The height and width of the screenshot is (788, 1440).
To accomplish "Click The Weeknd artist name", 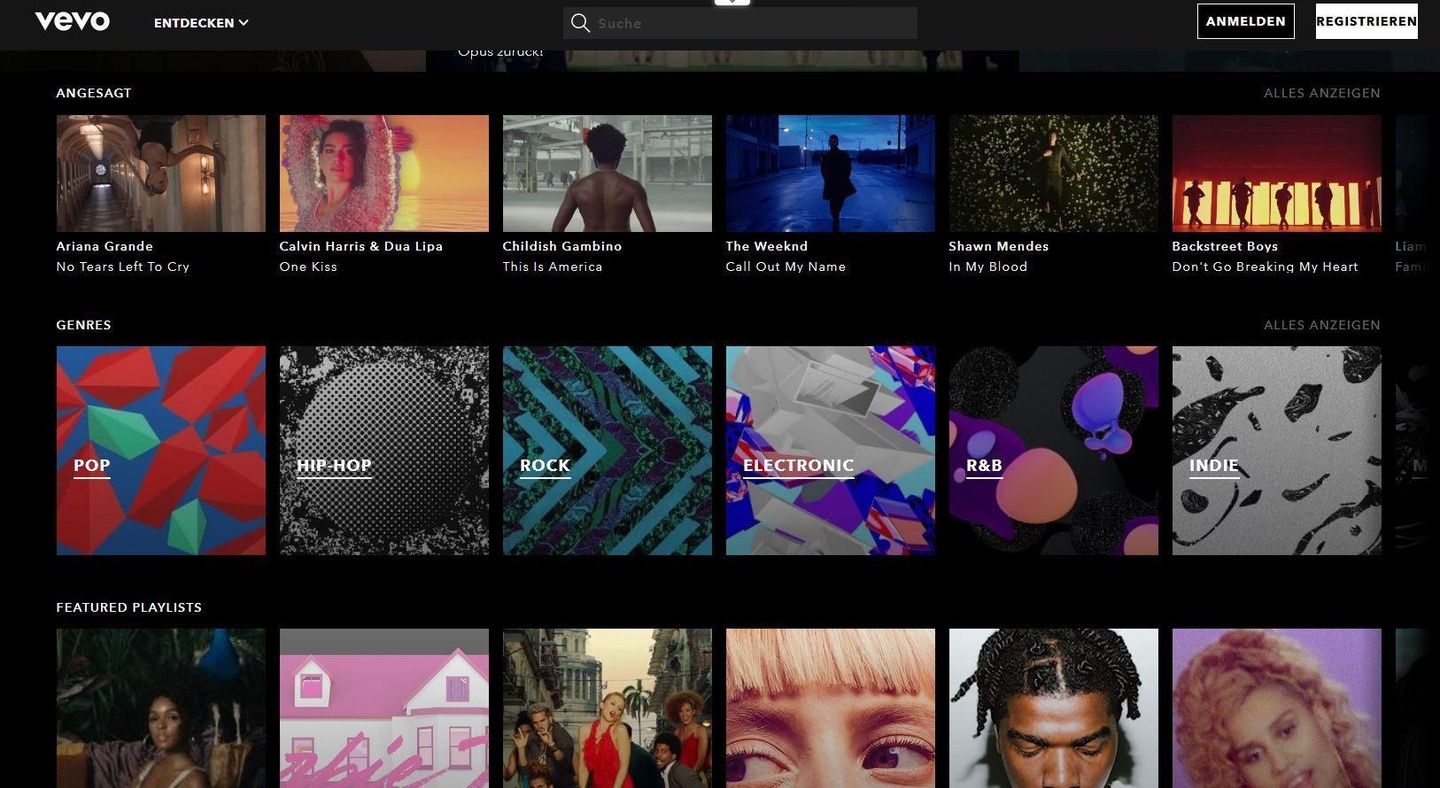I will pyautogui.click(x=767, y=246).
